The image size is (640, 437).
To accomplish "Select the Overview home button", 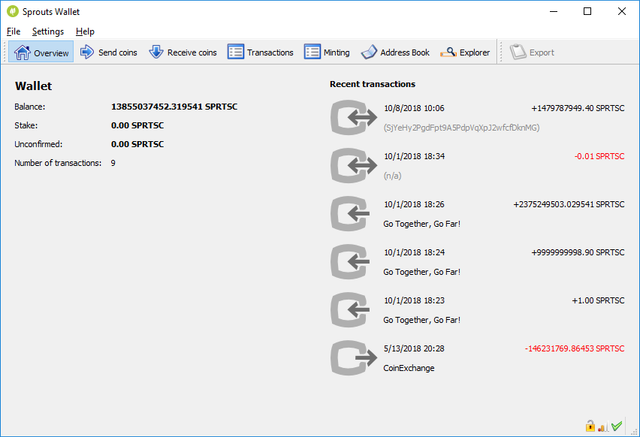I will [x=41, y=52].
